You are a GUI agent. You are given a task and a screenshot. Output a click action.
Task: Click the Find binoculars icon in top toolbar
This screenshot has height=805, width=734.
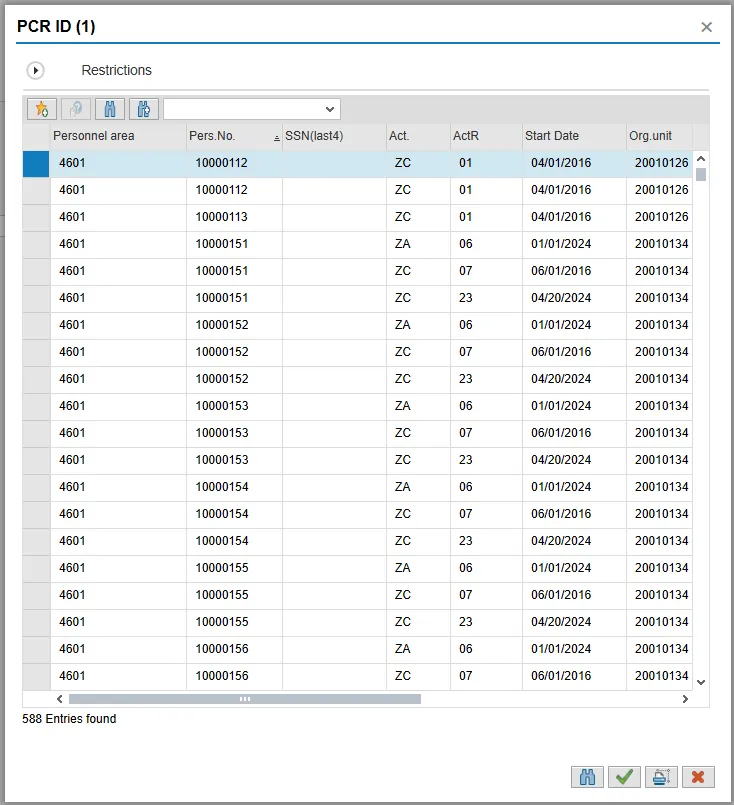pyautogui.click(x=110, y=109)
